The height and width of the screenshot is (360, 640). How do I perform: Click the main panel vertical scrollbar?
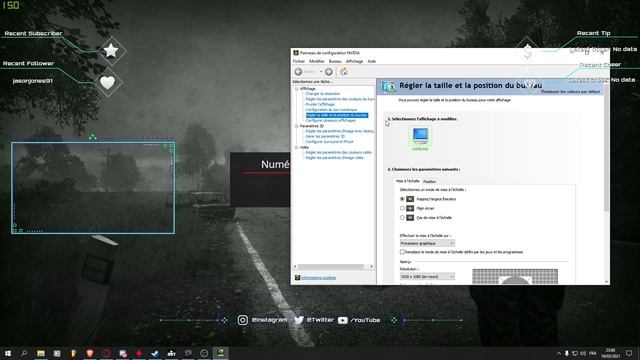coord(606,147)
